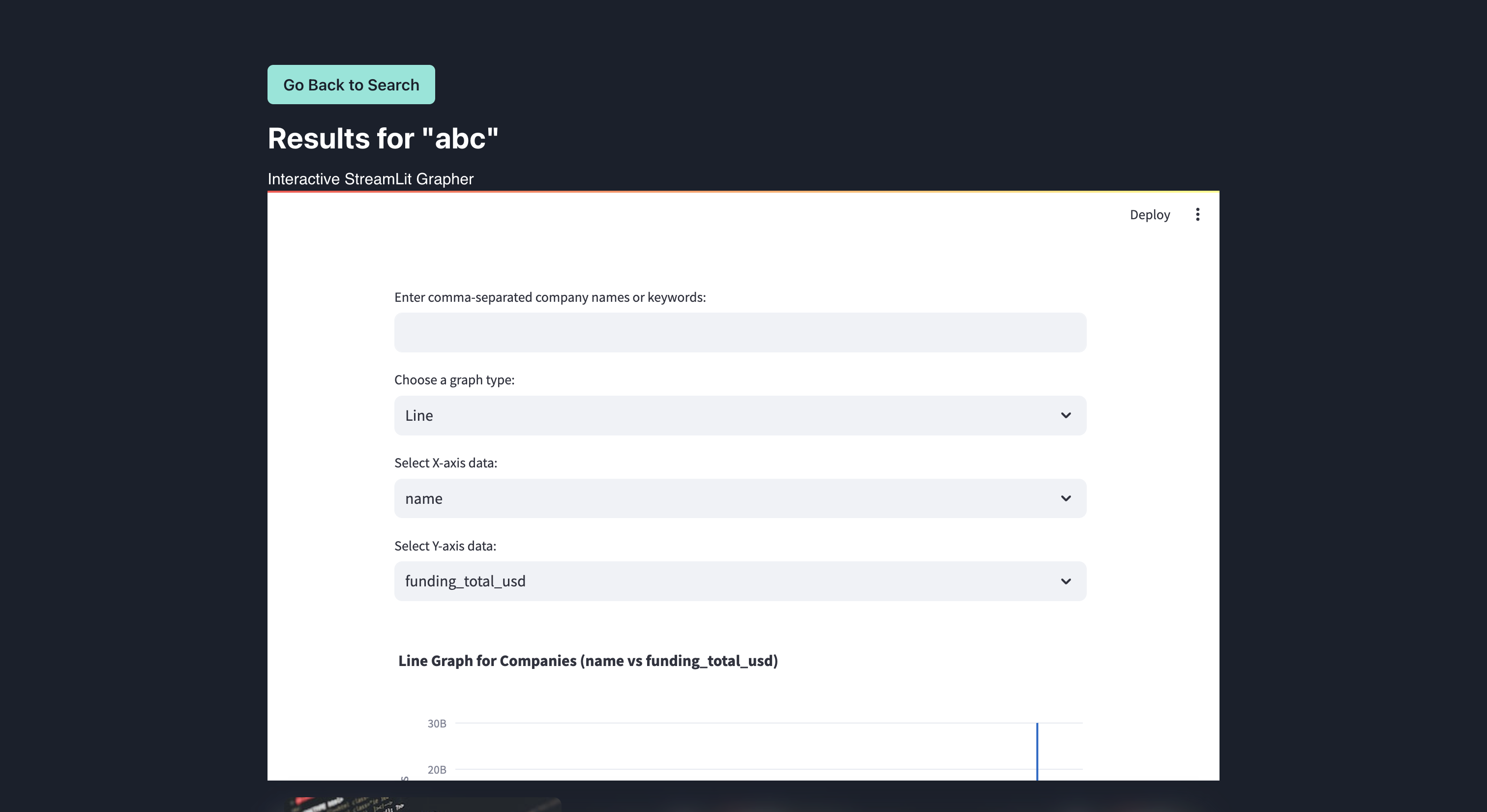Click the 30B axis label

pyautogui.click(x=436, y=723)
